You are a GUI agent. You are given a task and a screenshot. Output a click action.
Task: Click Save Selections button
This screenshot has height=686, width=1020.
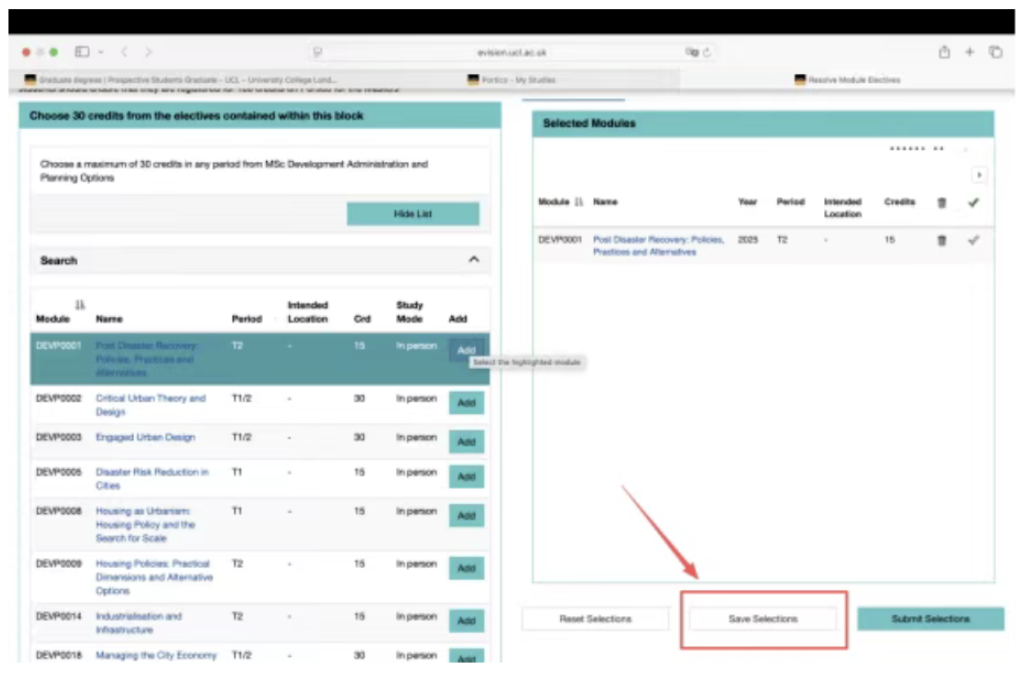click(x=763, y=619)
